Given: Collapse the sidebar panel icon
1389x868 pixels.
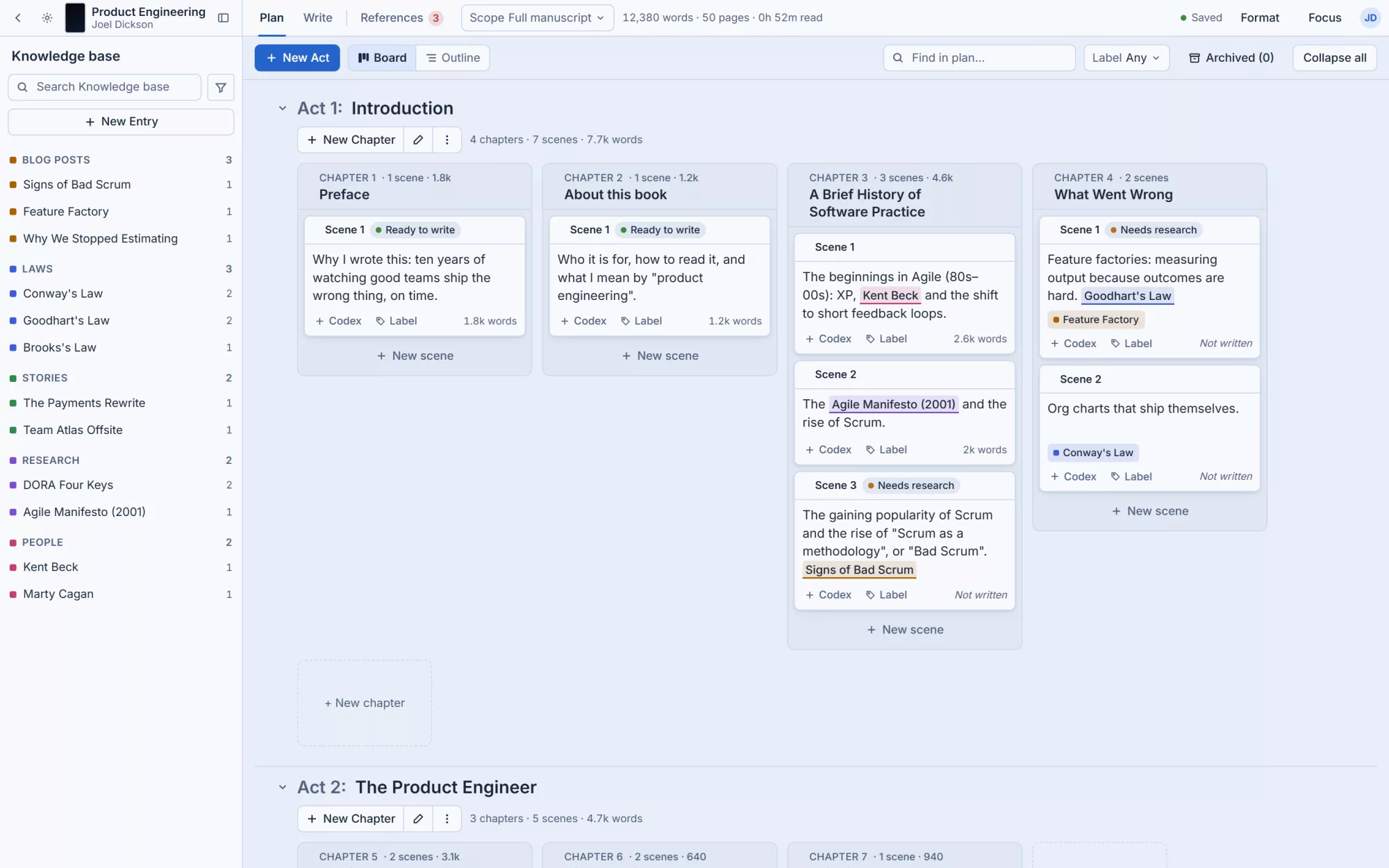Looking at the screenshot, I should tap(223, 18).
